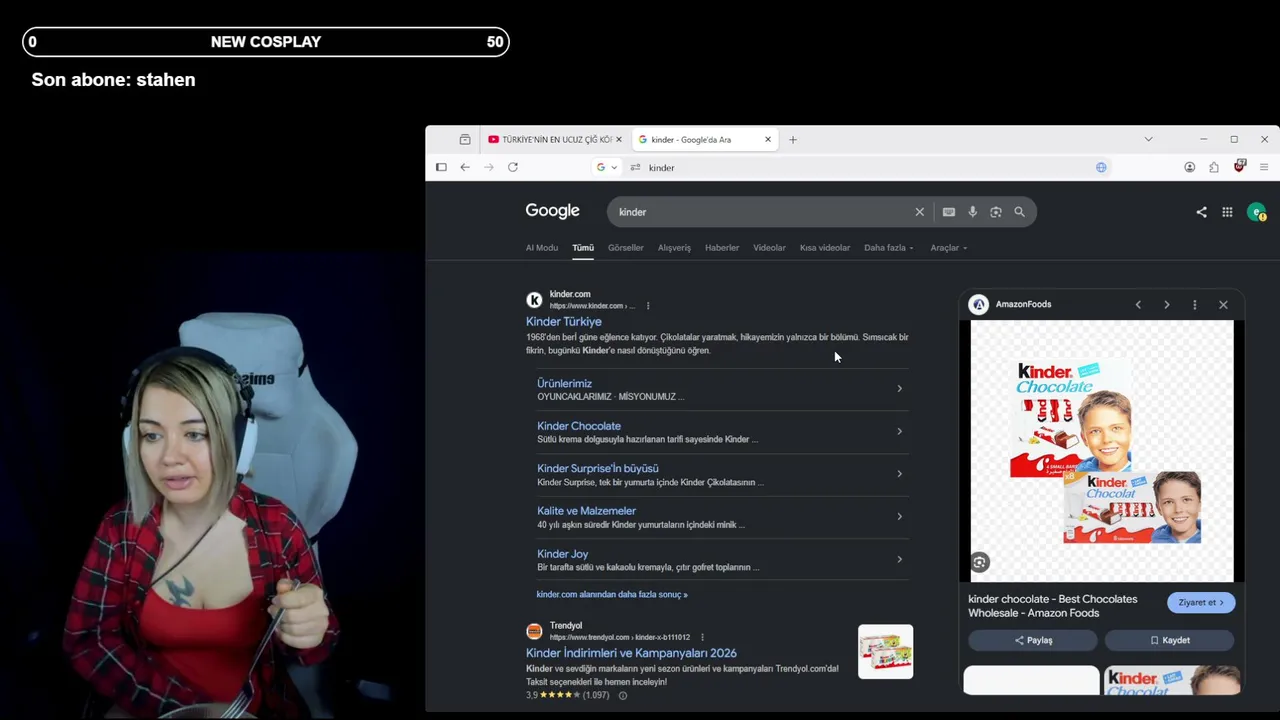This screenshot has height=720, width=1280.
Task: Search by image with the Lens icon
Action: [x=996, y=212]
